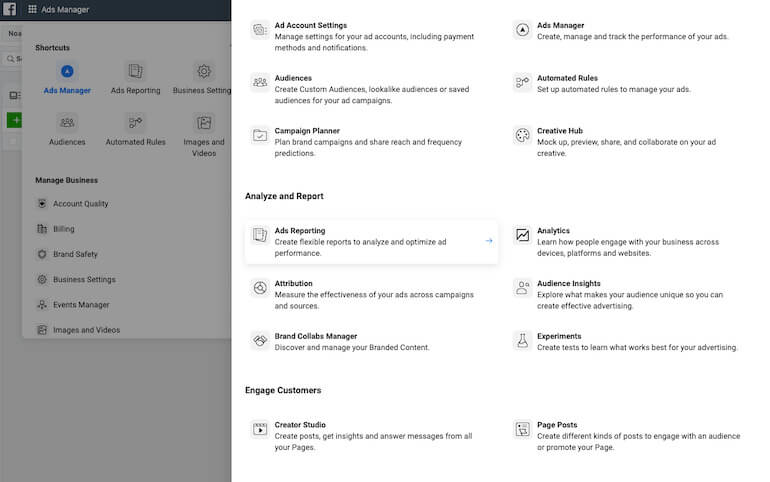Click the nine-dot grid menu icon
This screenshot has height=482, width=770.
click(x=32, y=9)
